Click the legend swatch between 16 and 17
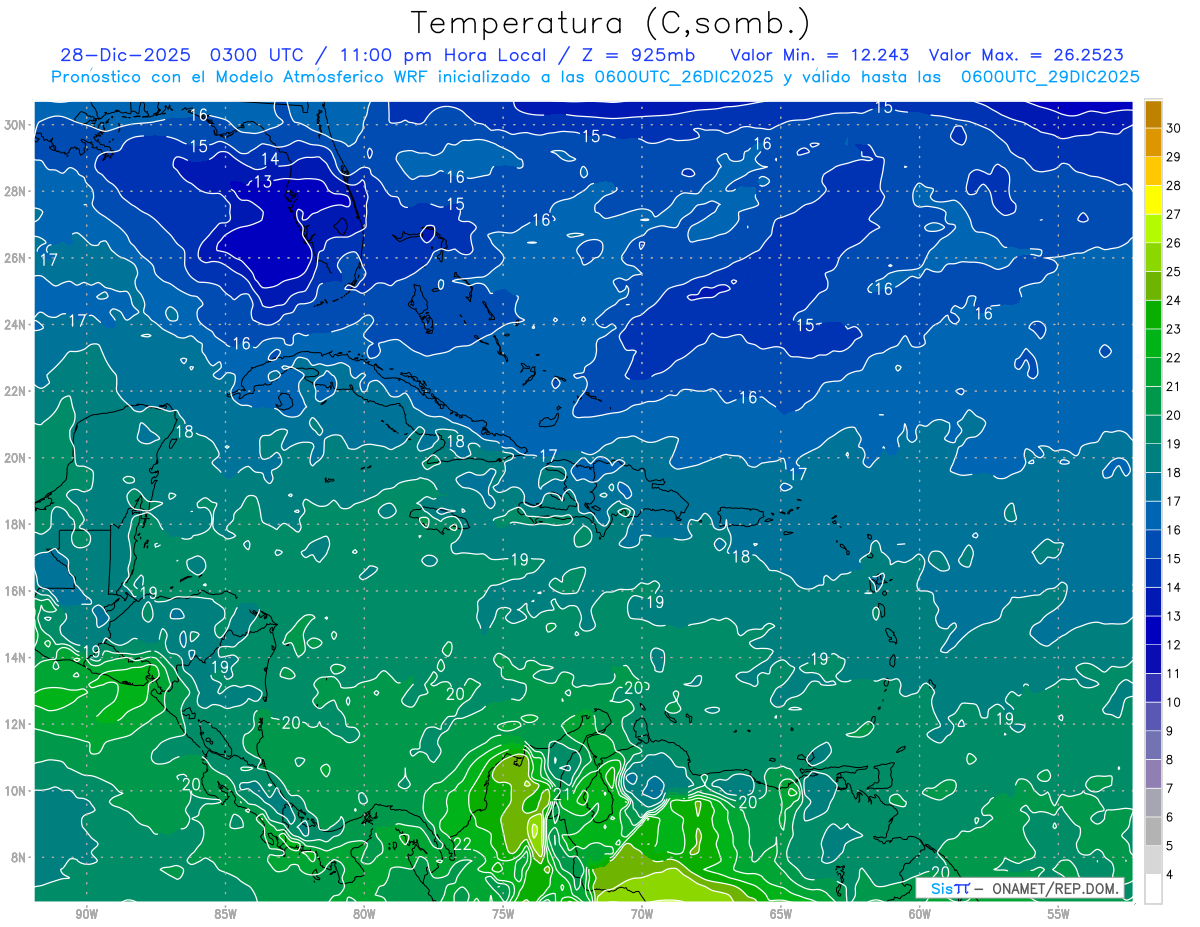 pyautogui.click(x=1153, y=515)
